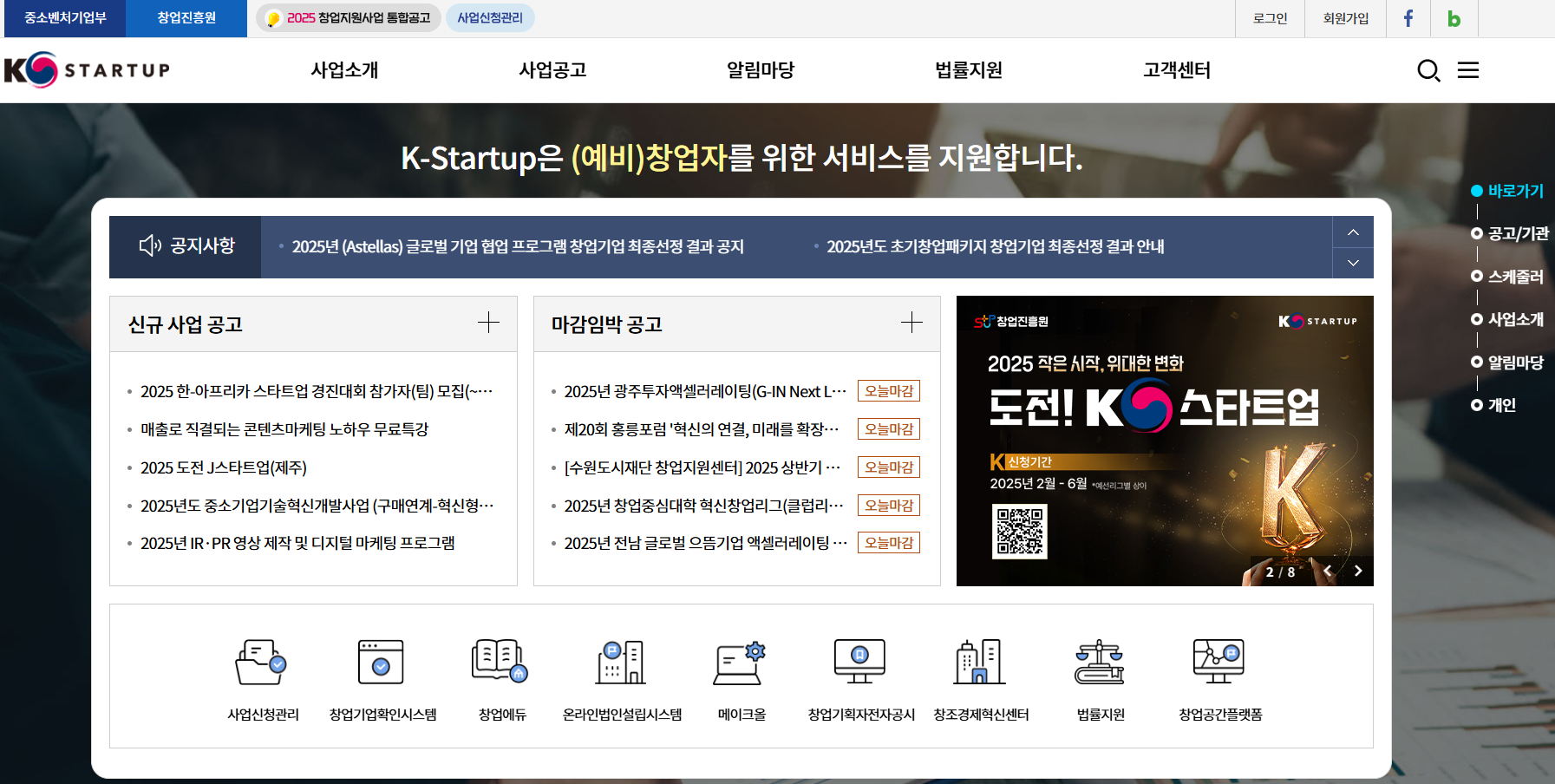This screenshot has height=784, width=1555.
Task: Visit the Facebook page icon
Action: click(1408, 18)
